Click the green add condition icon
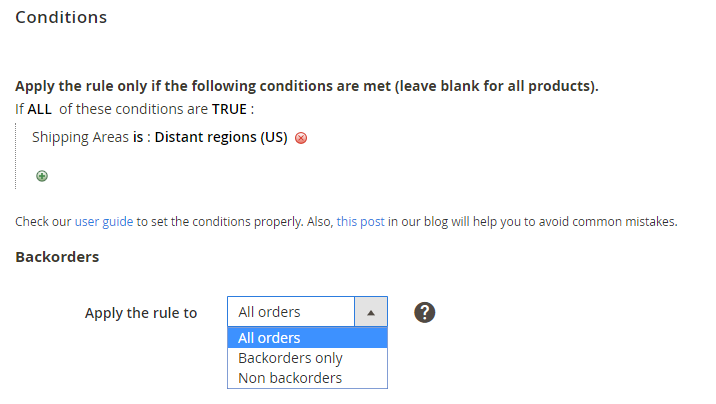The height and width of the screenshot is (404, 716). [42, 175]
